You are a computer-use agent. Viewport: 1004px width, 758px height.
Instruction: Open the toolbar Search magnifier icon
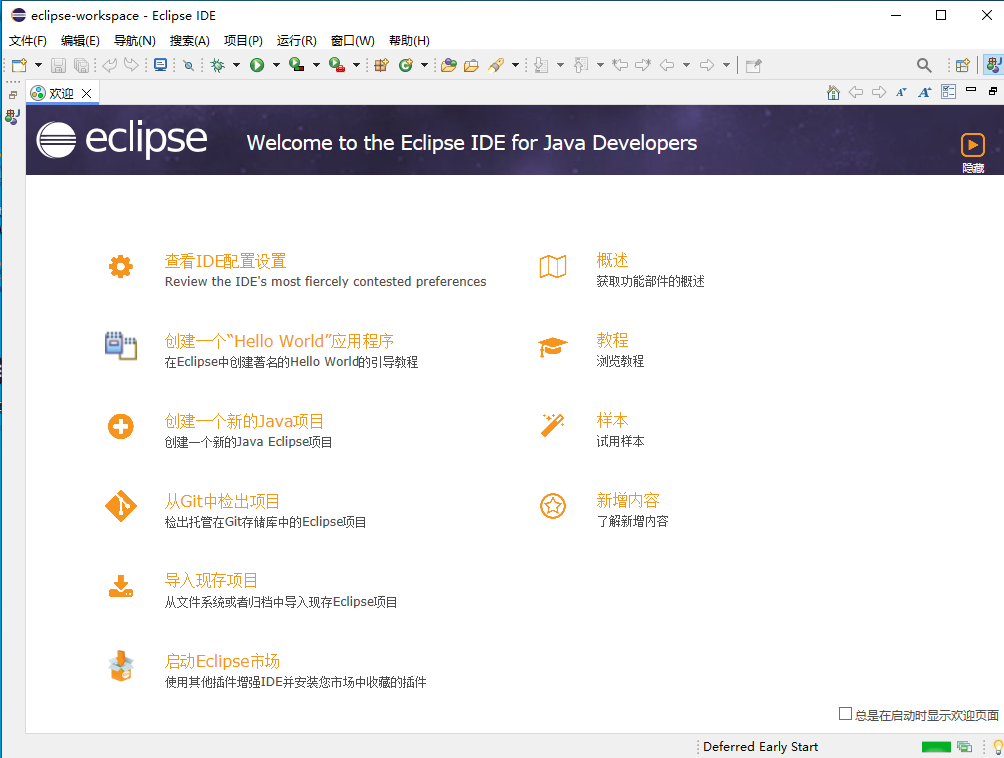924,65
